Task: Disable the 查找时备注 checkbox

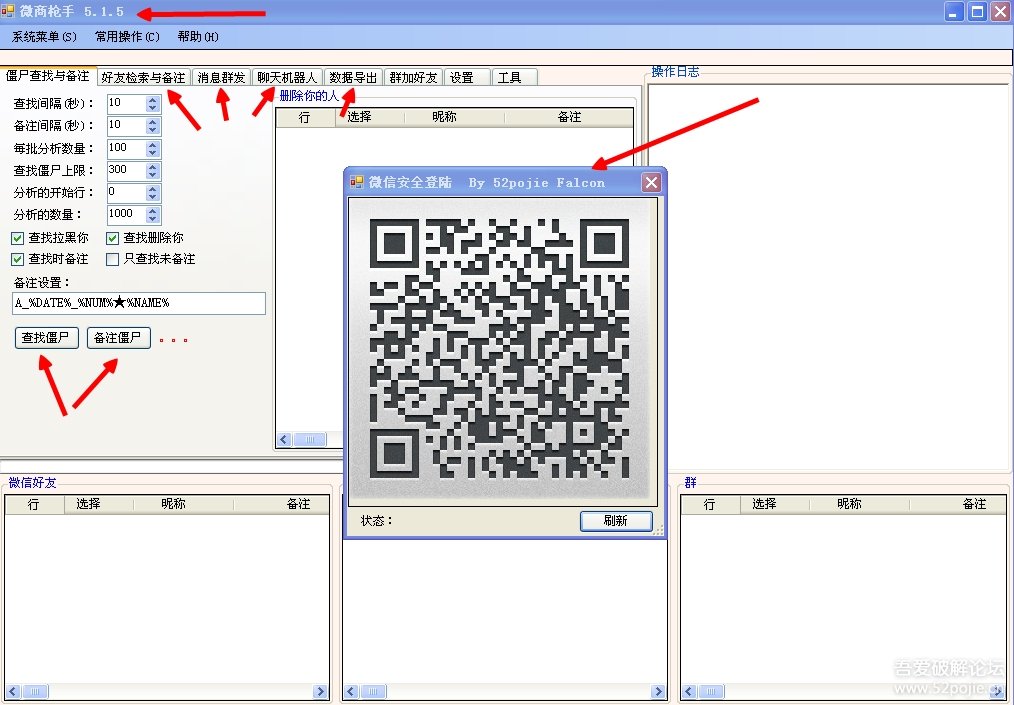Action: tap(17, 259)
